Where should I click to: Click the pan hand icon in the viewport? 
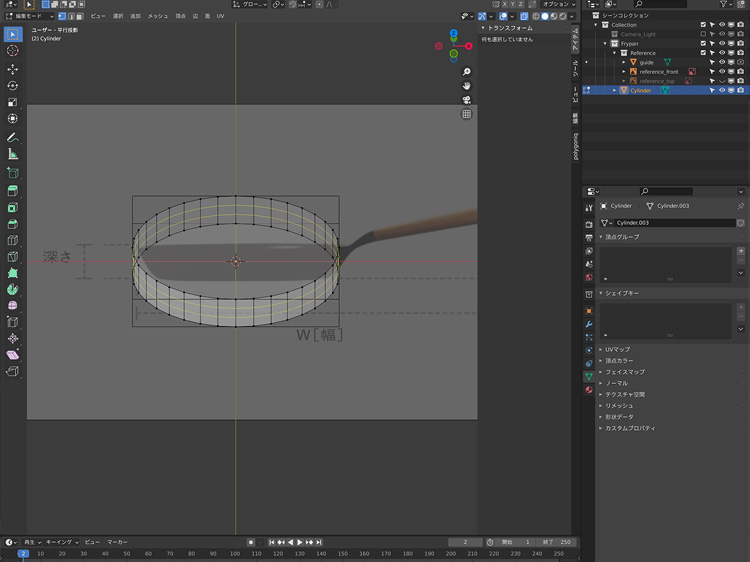point(466,86)
